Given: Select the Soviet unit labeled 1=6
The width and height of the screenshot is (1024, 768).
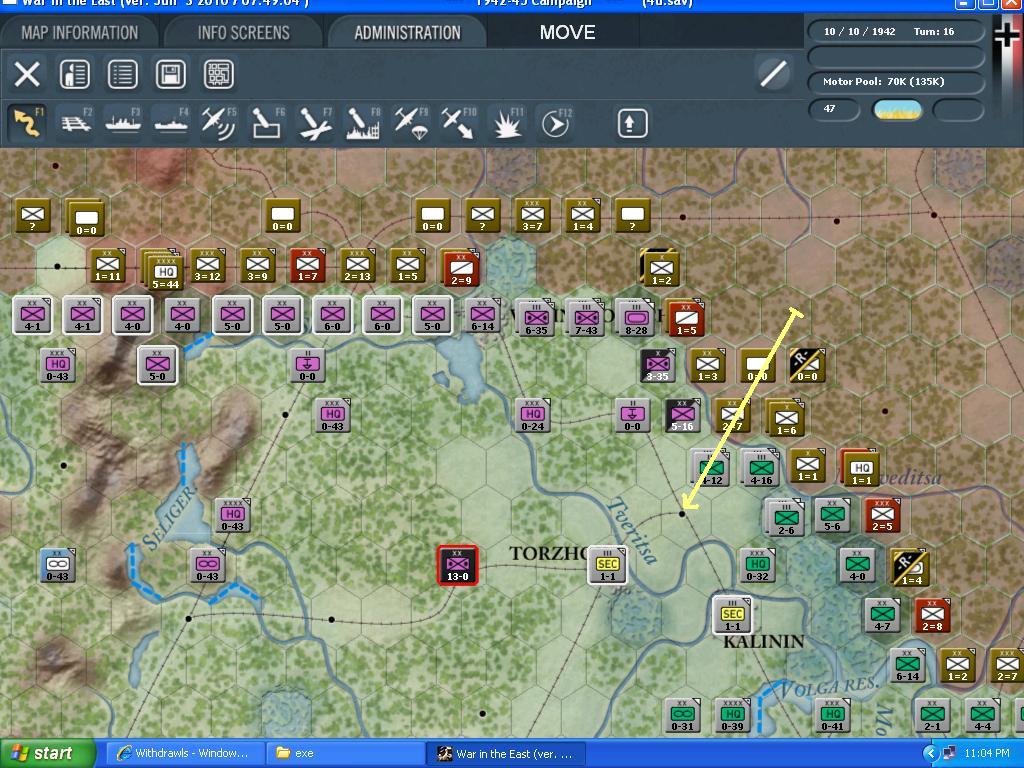Looking at the screenshot, I should (786, 419).
